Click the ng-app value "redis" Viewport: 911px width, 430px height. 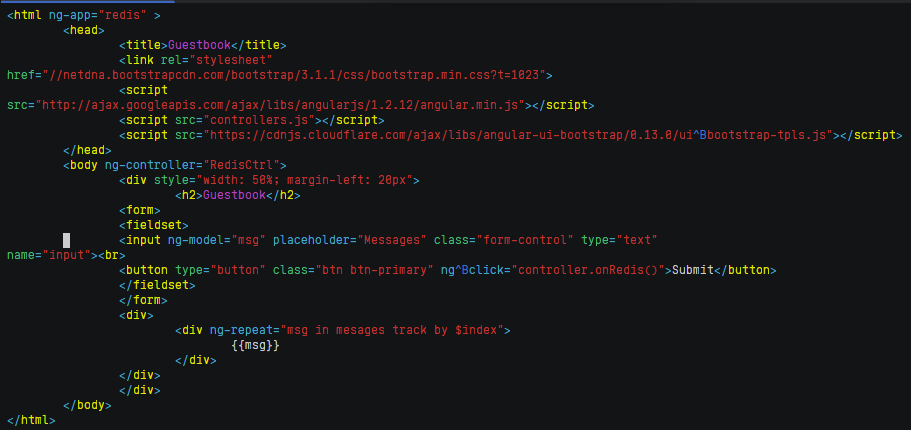[124, 15]
